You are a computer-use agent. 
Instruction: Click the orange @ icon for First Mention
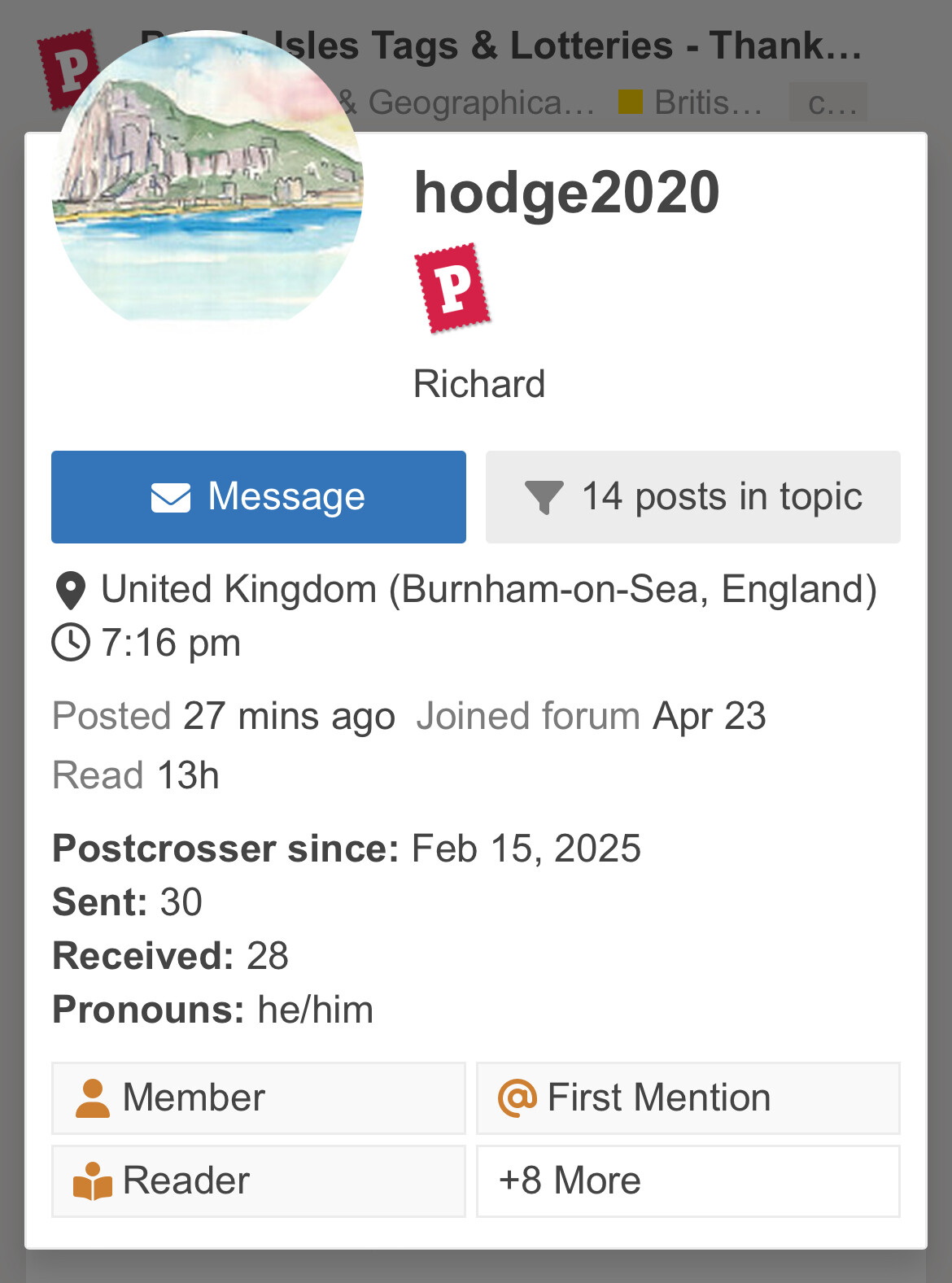point(517,1098)
